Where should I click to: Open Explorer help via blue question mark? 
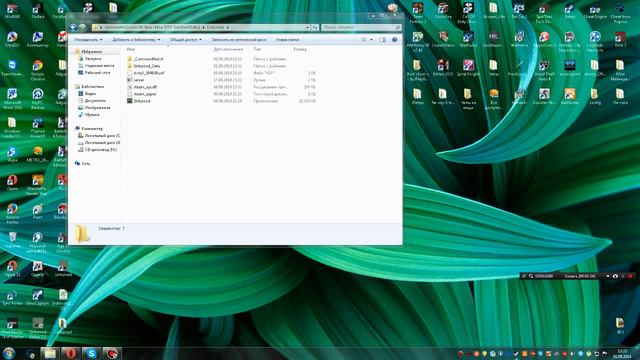click(x=395, y=40)
